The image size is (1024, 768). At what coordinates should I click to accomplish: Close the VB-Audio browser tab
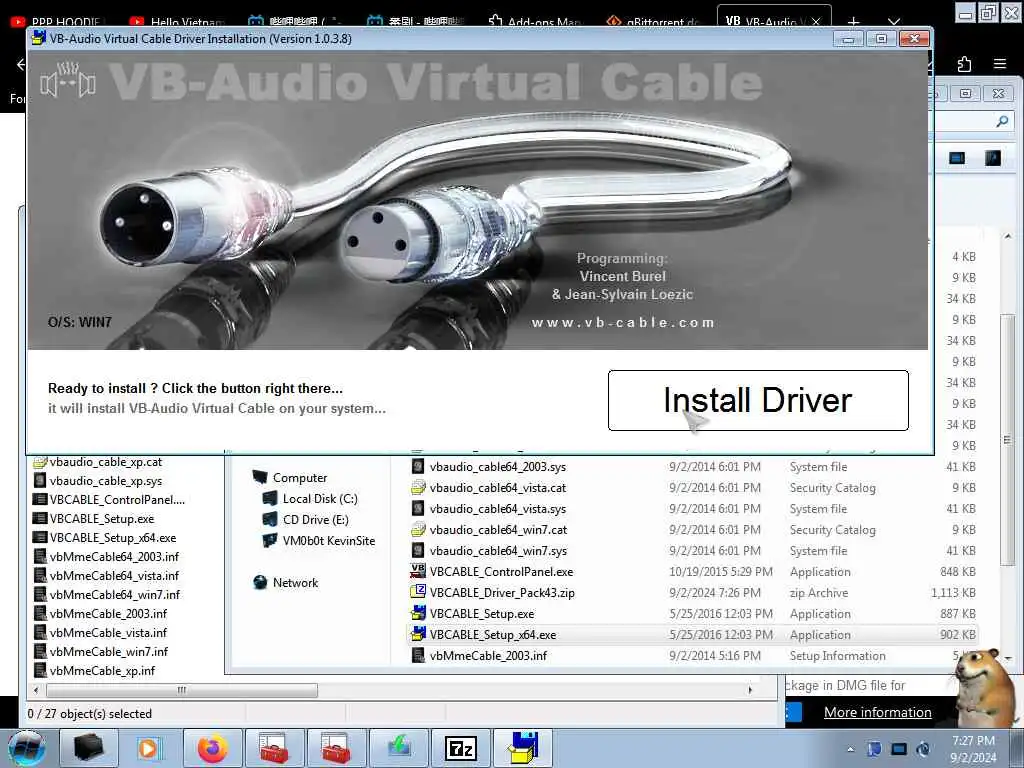click(816, 22)
